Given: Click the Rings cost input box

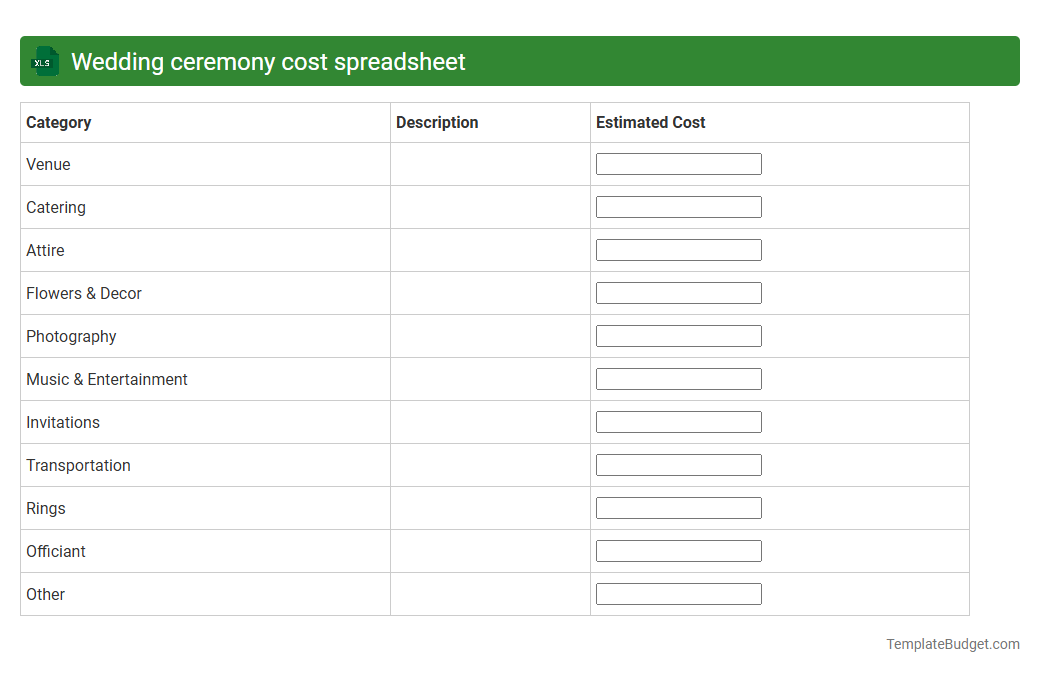Looking at the screenshot, I should pos(678,507).
